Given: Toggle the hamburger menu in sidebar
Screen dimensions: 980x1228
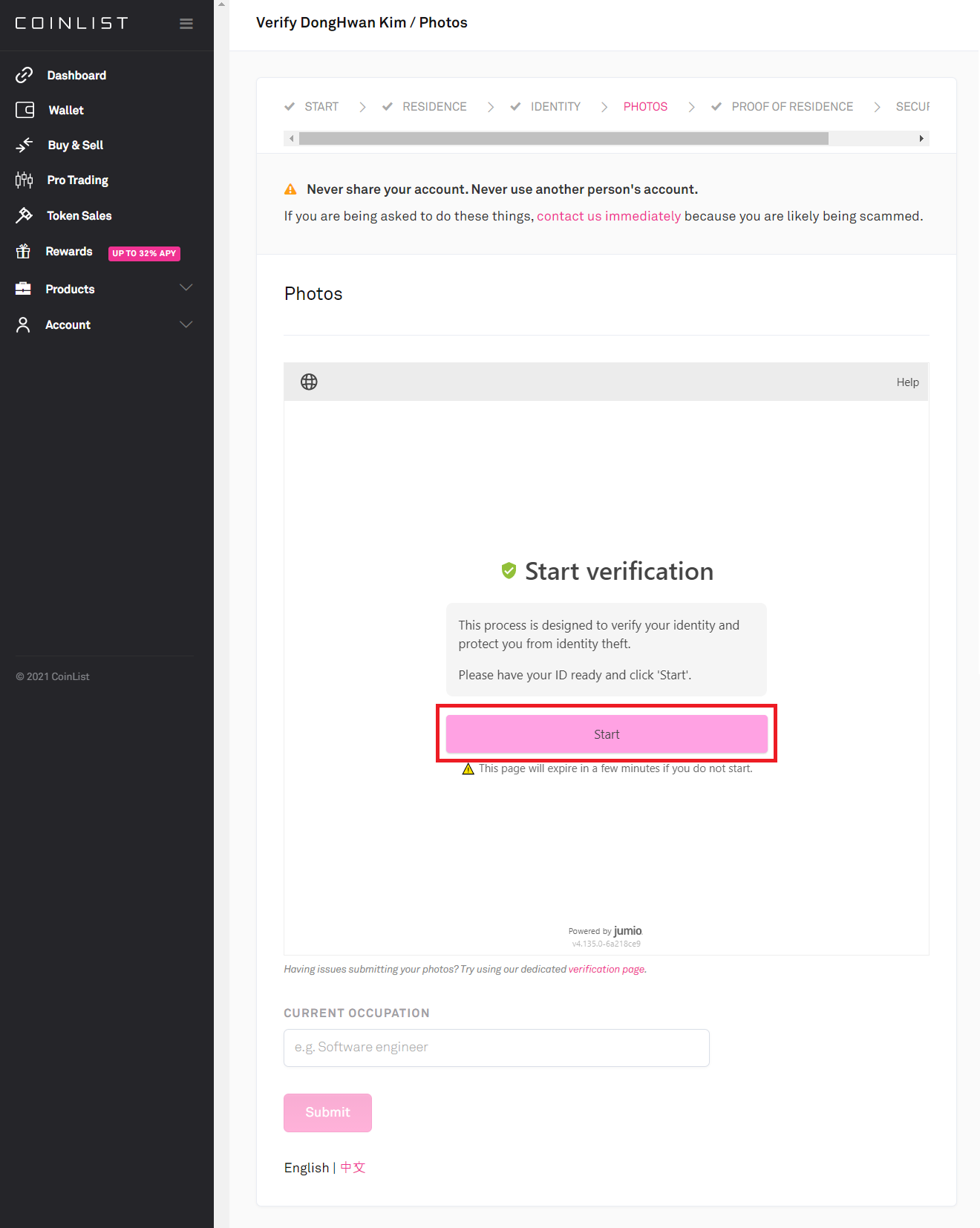Looking at the screenshot, I should (186, 24).
